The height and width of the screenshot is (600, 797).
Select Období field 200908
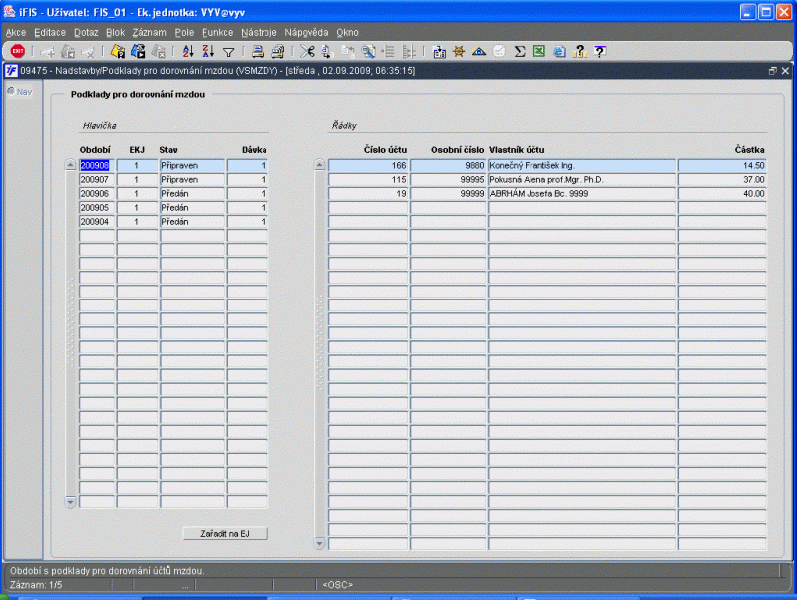click(97, 165)
